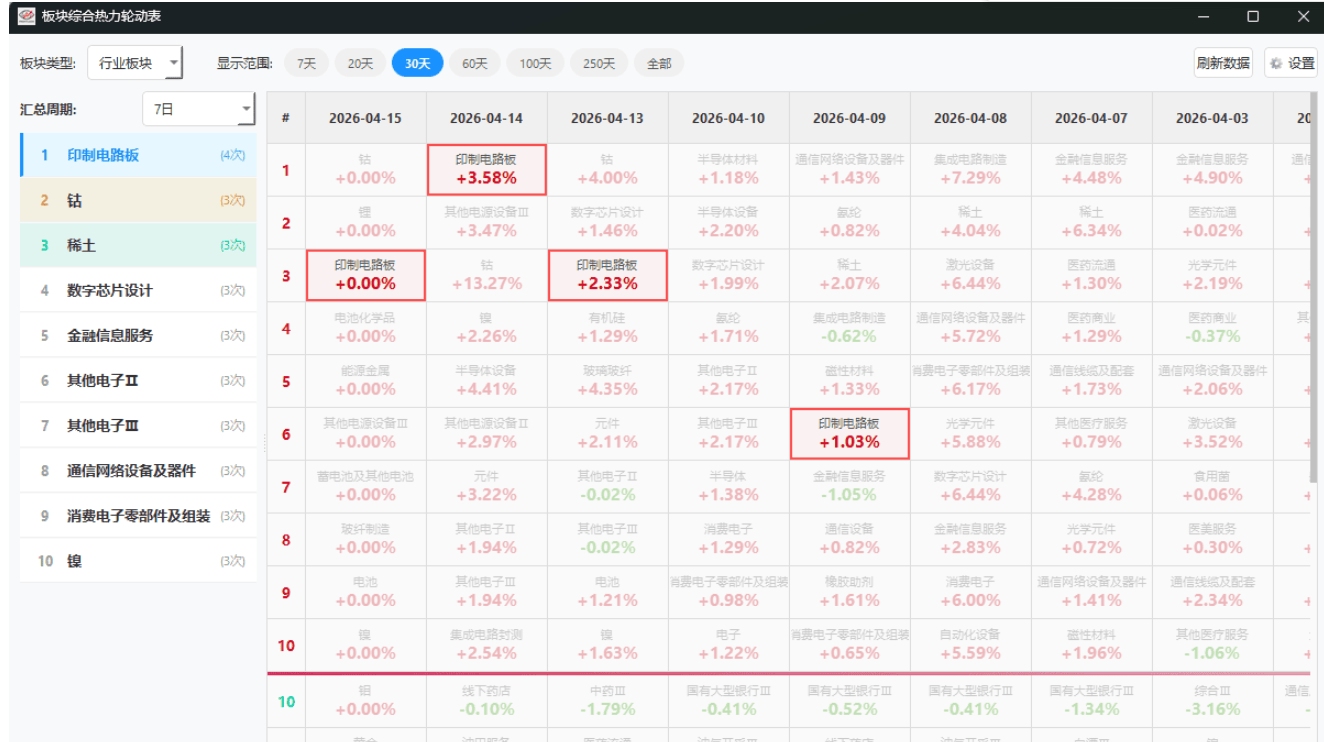Viewport: 1324px width, 742px height.
Task: Click the 2026-04-14 column header
Action: pyautogui.click(x=487, y=118)
